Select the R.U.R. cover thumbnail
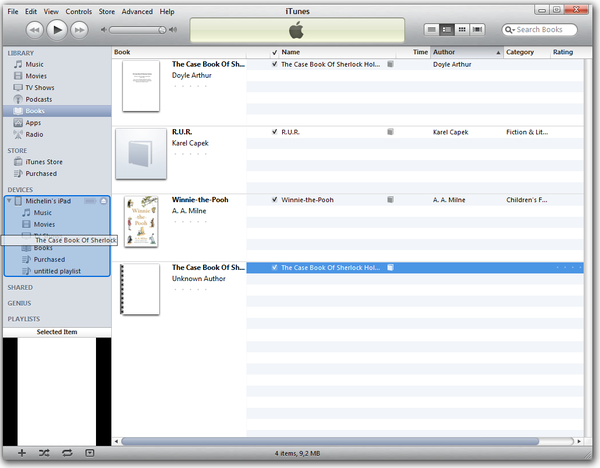This screenshot has width=600, height=468. [141, 154]
